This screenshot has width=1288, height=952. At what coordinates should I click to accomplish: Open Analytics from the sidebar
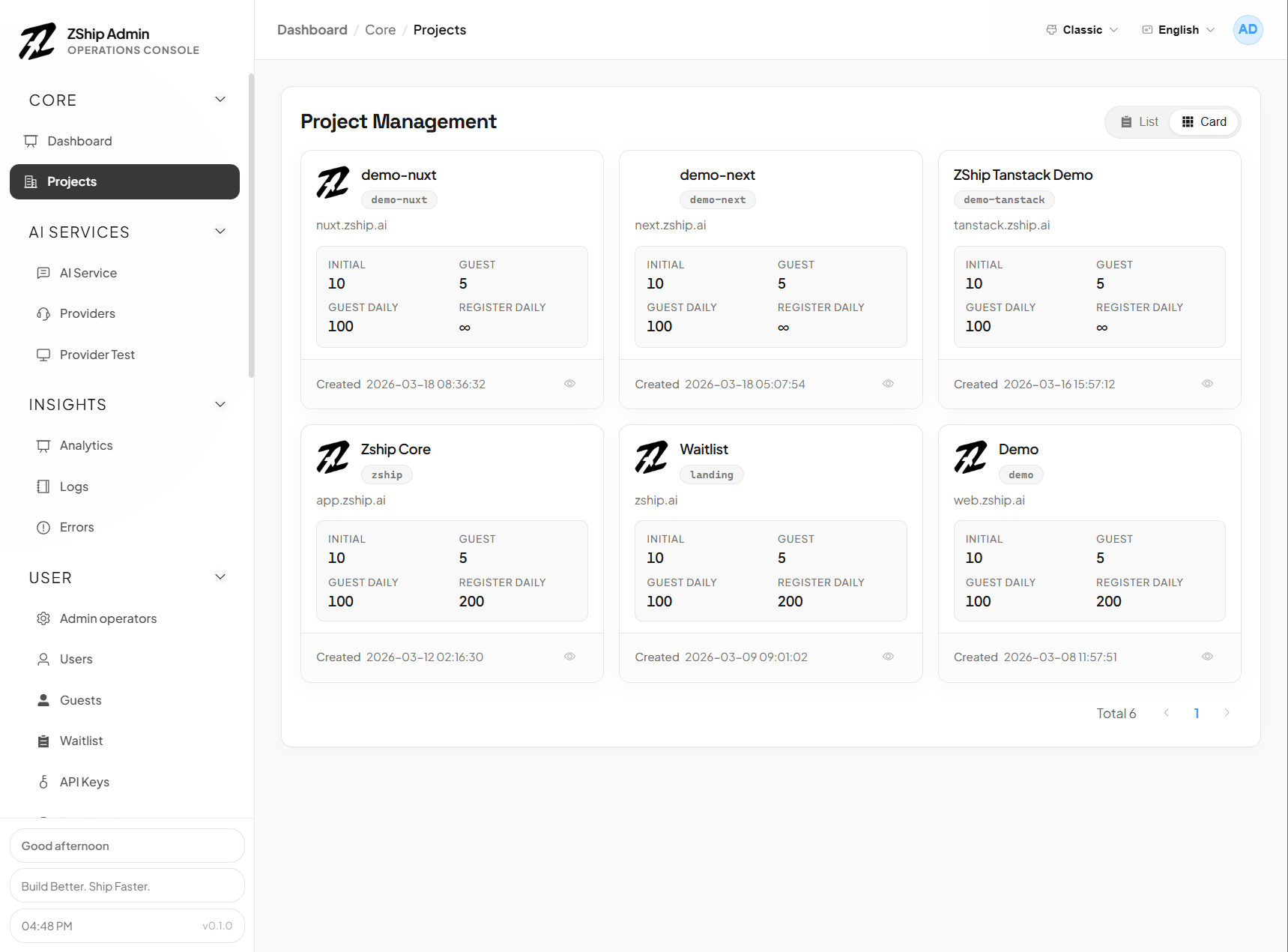86,446
